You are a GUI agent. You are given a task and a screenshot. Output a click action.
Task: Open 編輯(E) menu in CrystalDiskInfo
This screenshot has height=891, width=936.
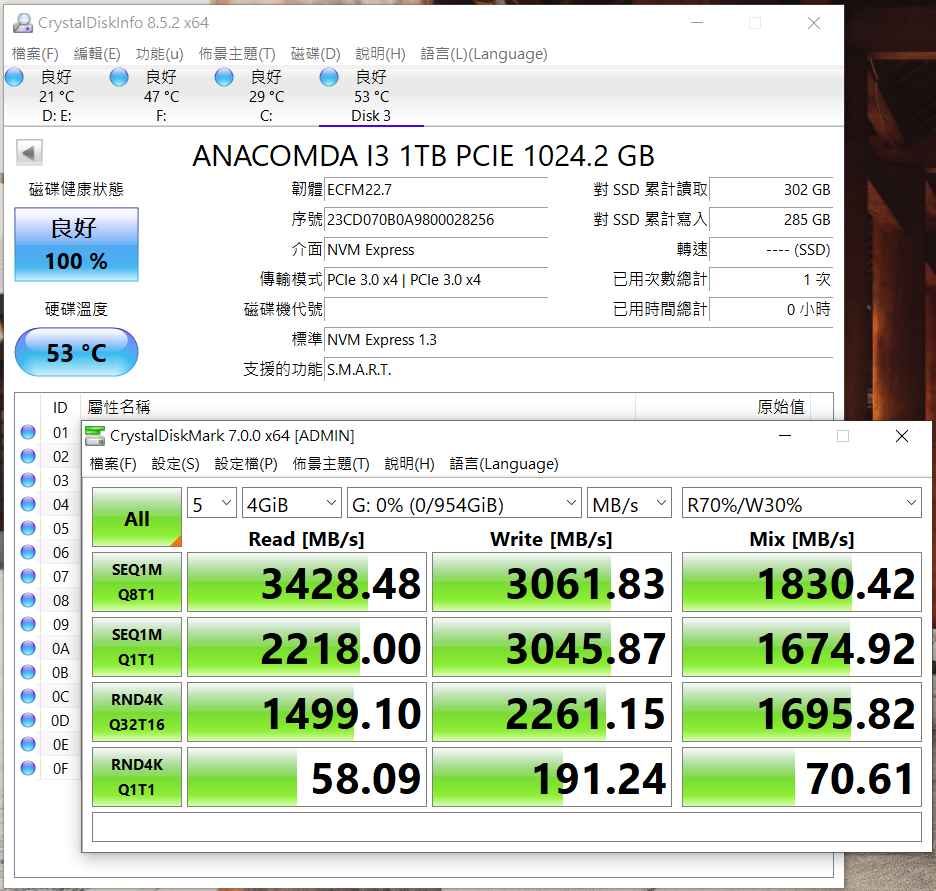[97, 54]
